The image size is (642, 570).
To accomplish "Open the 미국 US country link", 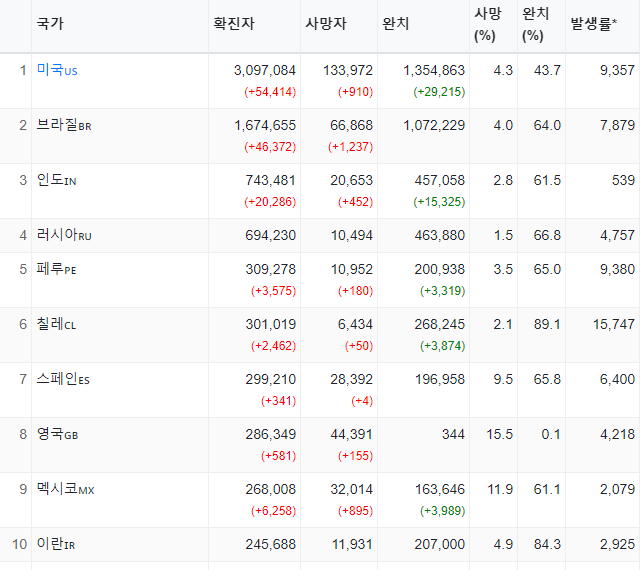I will pos(57,70).
